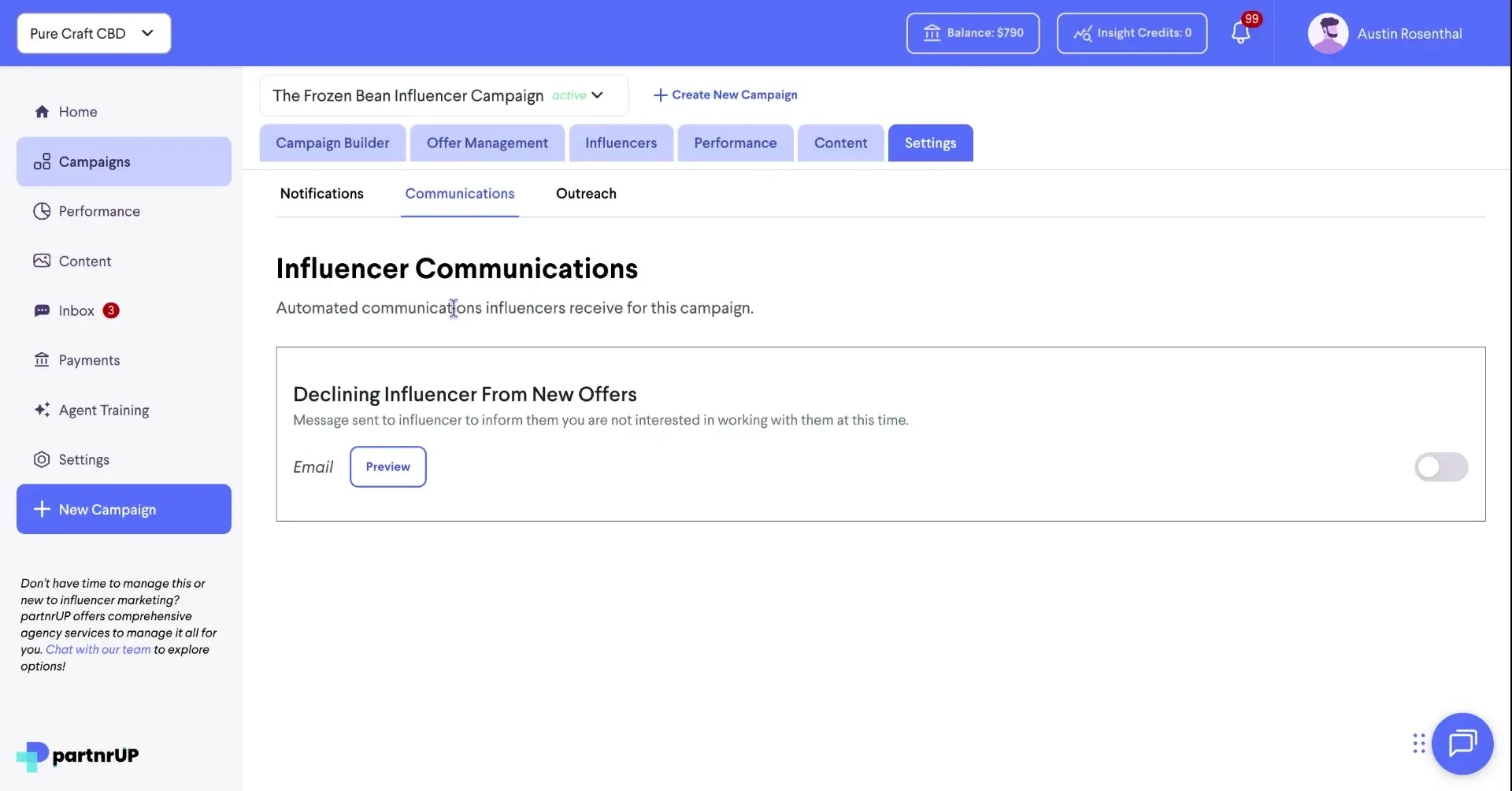Click the Agent Training sparkle icon

(42, 410)
